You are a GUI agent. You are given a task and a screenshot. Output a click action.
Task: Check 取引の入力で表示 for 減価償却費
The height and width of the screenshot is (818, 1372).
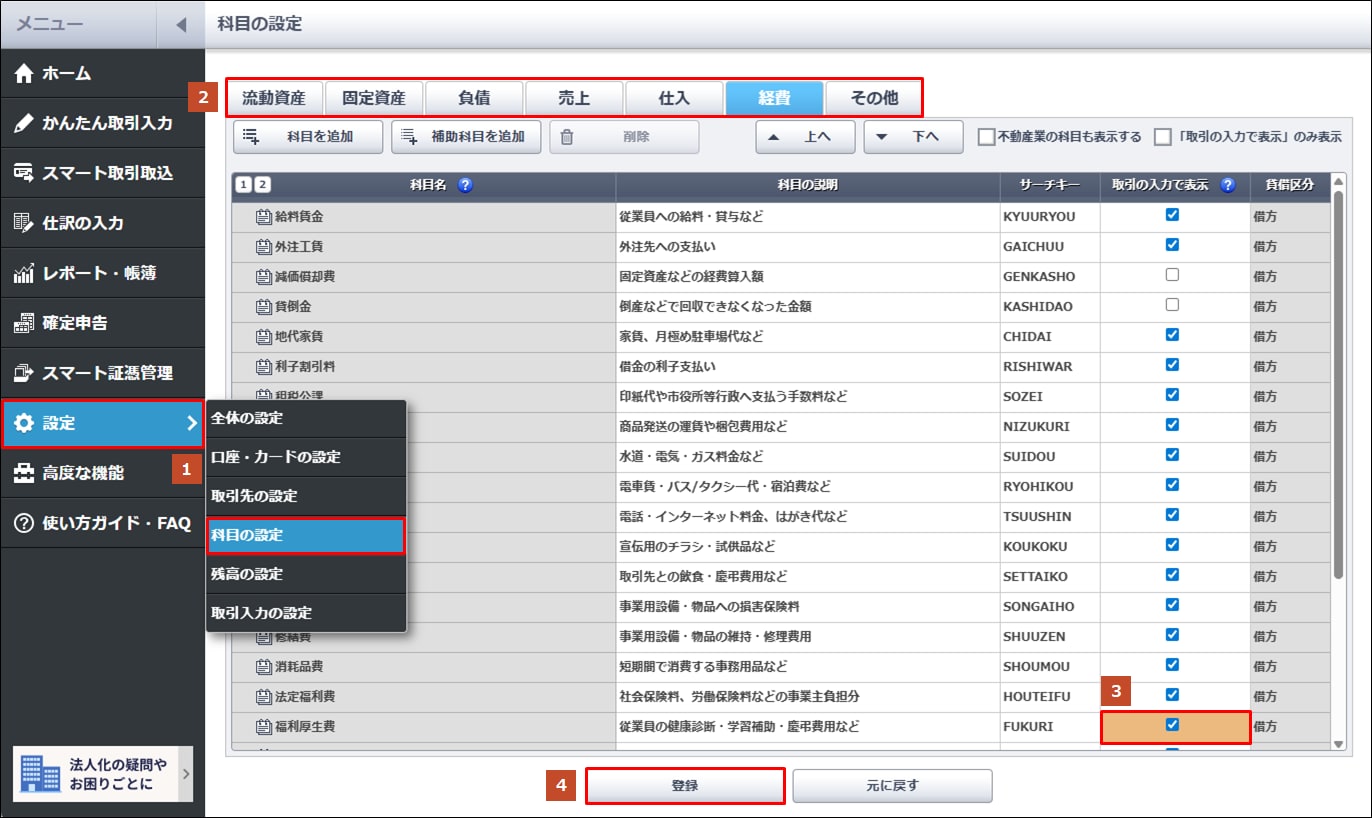pyautogui.click(x=1173, y=275)
